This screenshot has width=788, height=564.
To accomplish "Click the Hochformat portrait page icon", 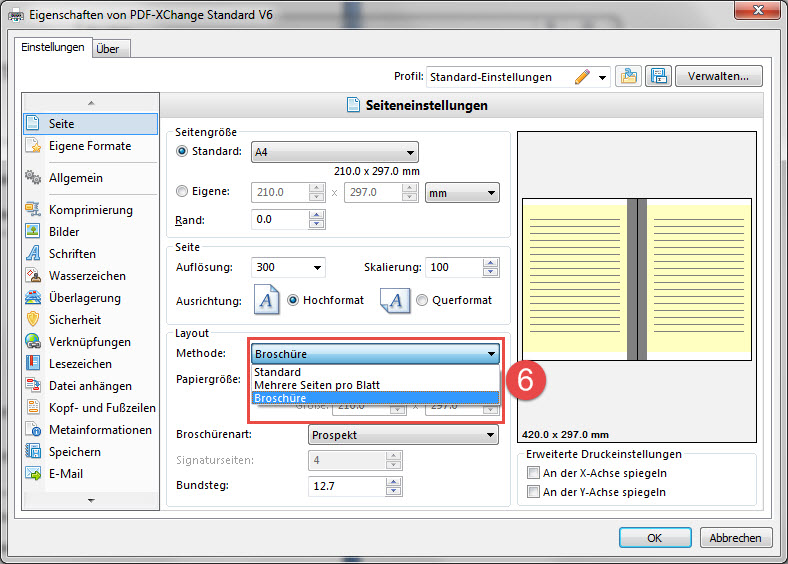I will point(266,300).
